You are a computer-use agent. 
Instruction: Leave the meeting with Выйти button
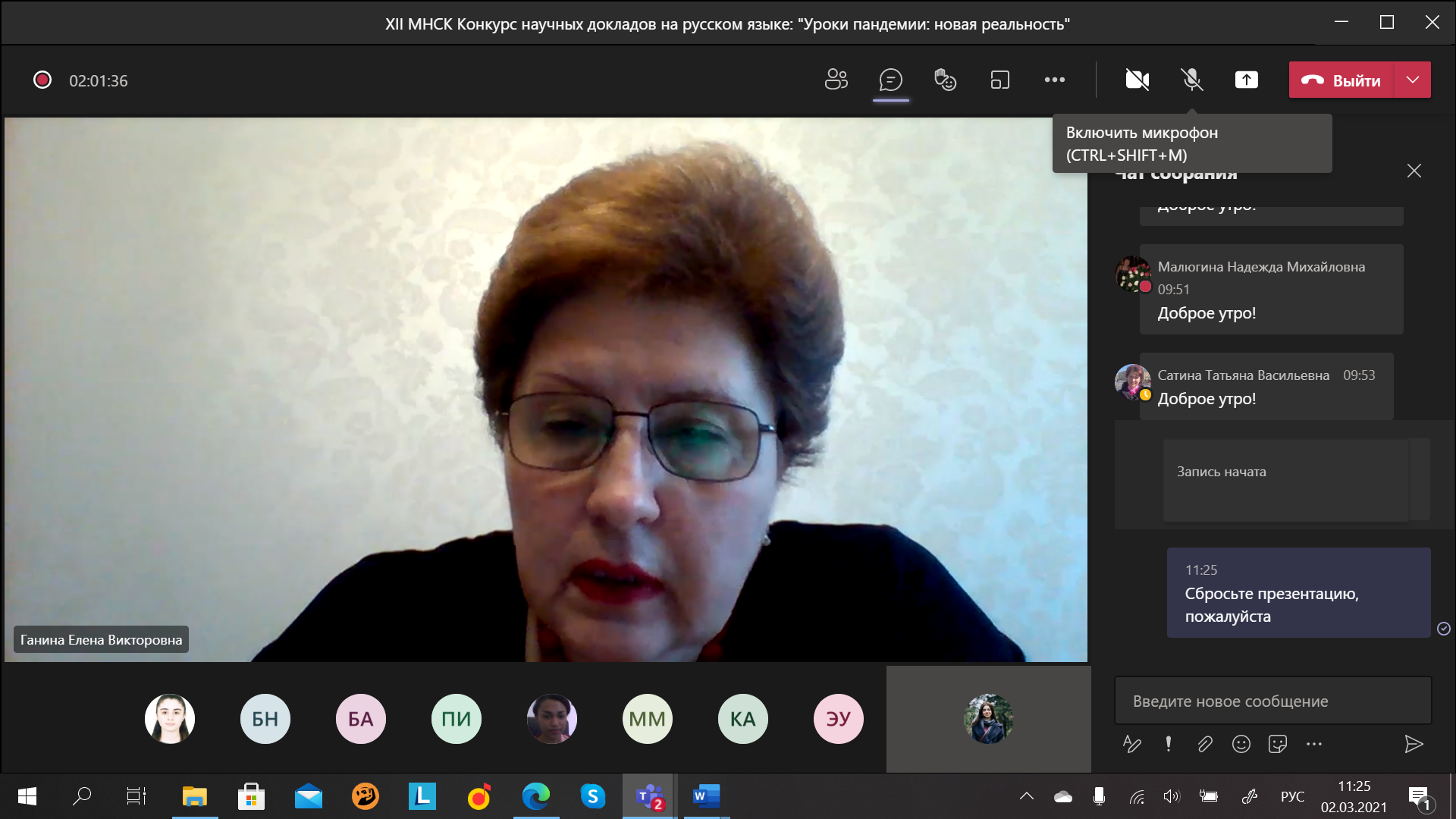coord(1341,80)
